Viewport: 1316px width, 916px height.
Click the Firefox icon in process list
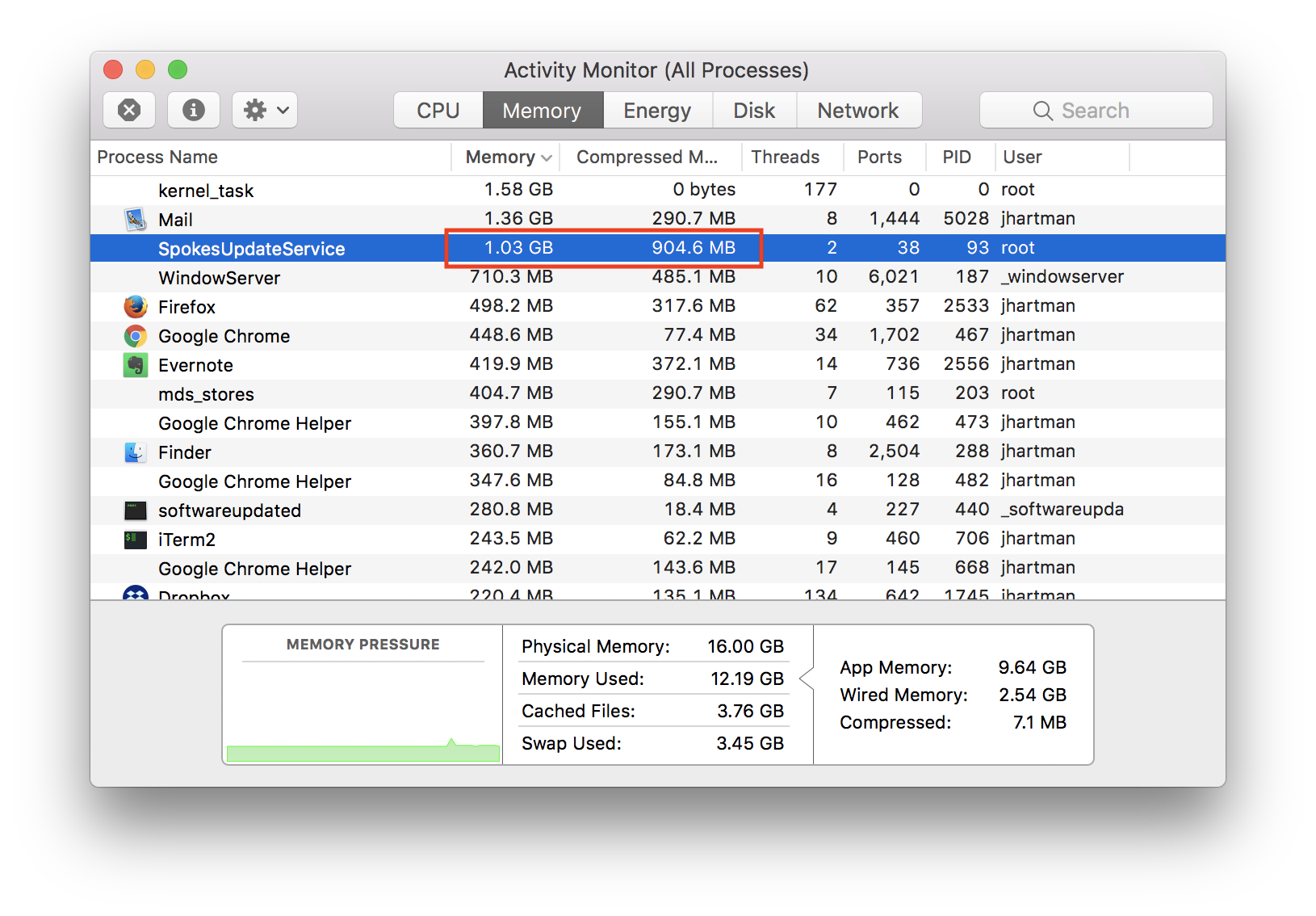point(135,307)
